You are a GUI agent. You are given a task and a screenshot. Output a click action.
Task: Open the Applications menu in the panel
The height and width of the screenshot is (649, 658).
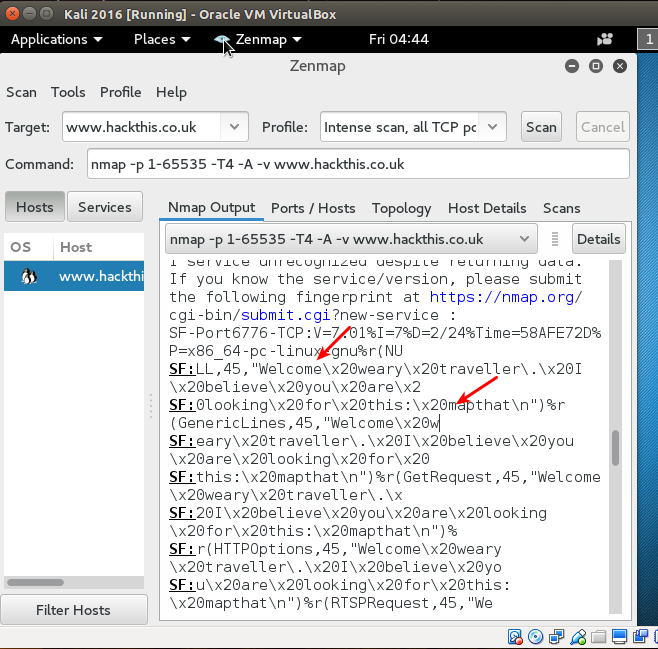pos(57,39)
